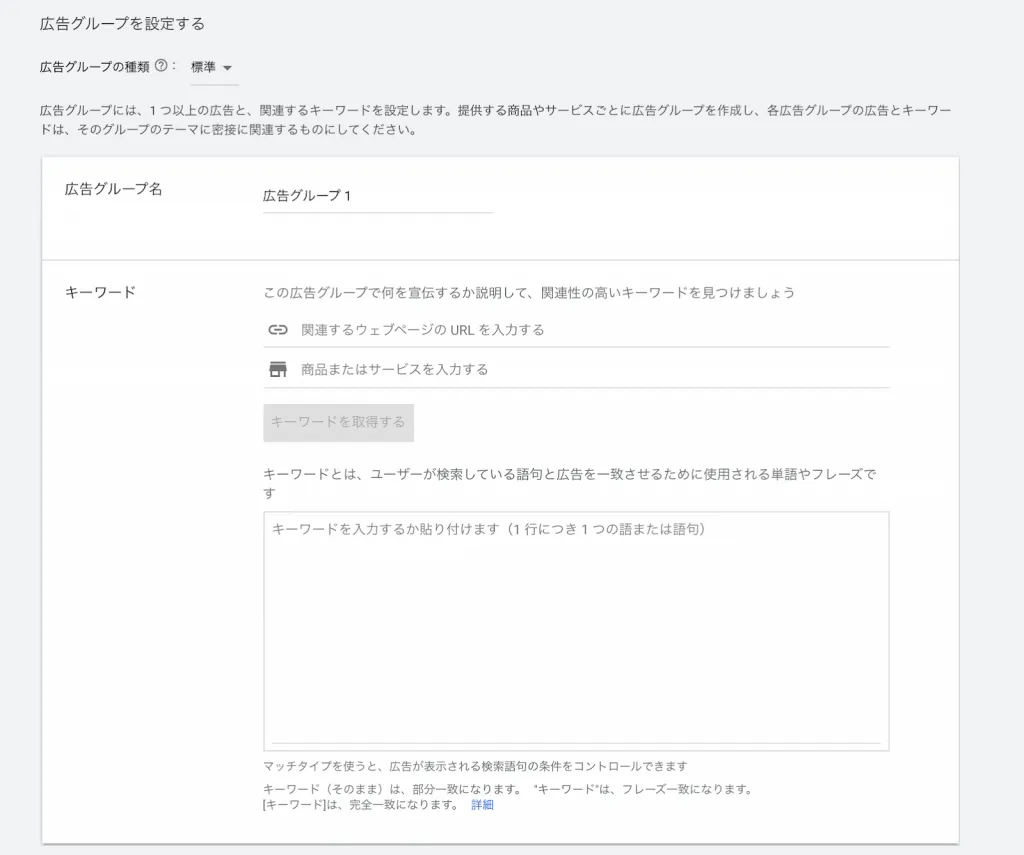1024x855 pixels.
Task: Click the link icon beside the URL field
Action: click(278, 330)
